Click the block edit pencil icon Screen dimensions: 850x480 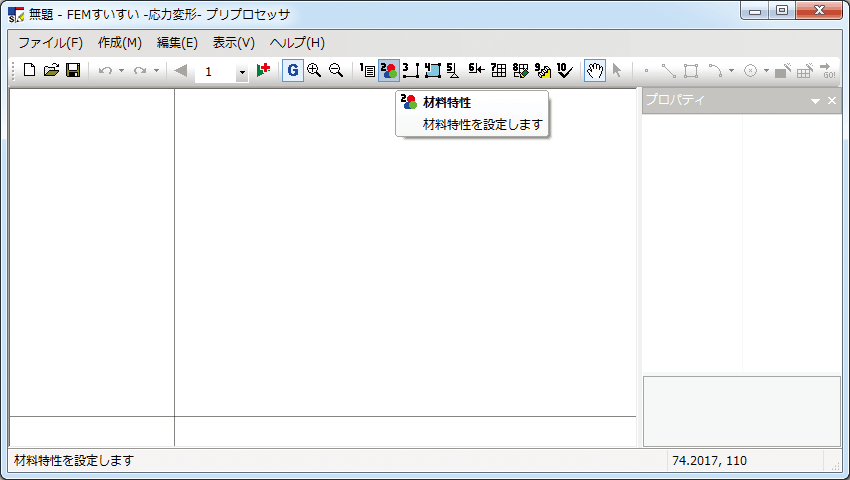pos(783,71)
